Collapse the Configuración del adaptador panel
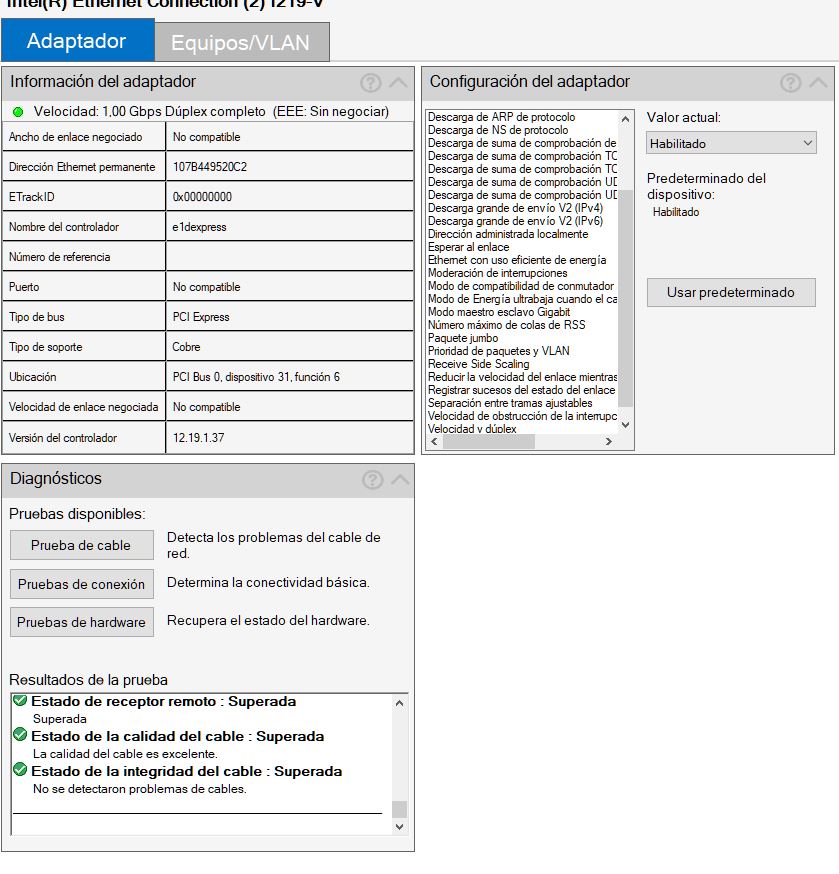Viewport: 839px width, 874px height. pyautogui.click(x=818, y=83)
